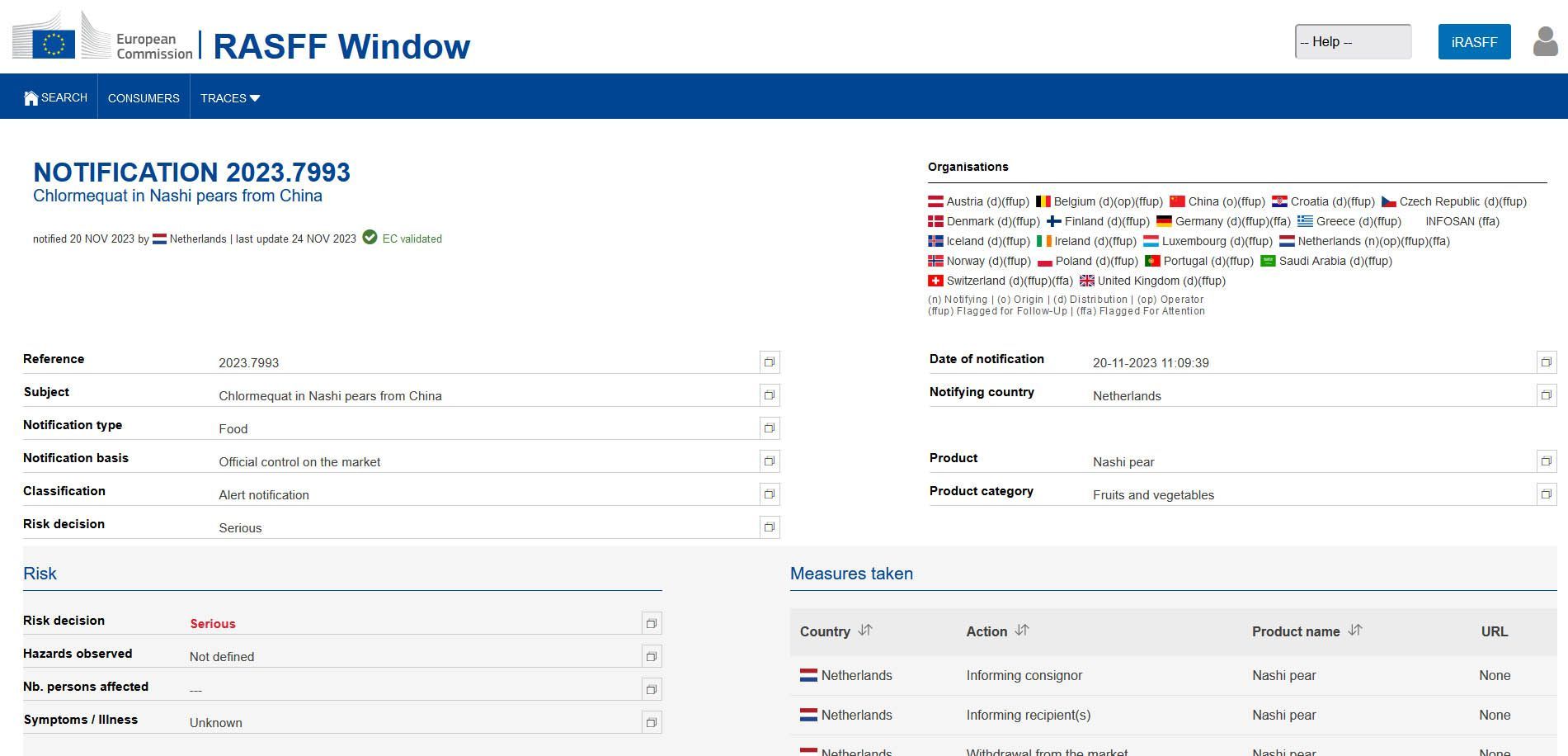
Task: Click the Iceland (d)(ffup) entry
Action: pyautogui.click(x=979, y=241)
